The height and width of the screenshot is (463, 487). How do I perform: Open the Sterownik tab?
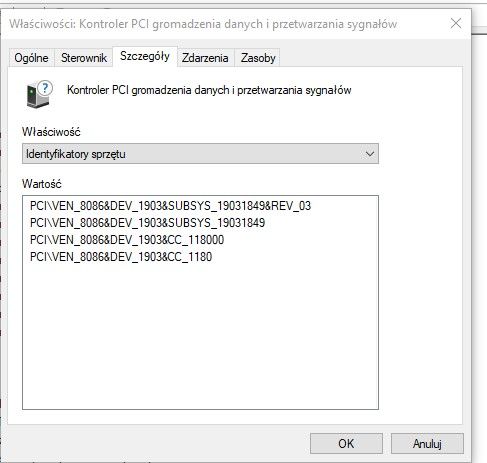click(84, 58)
